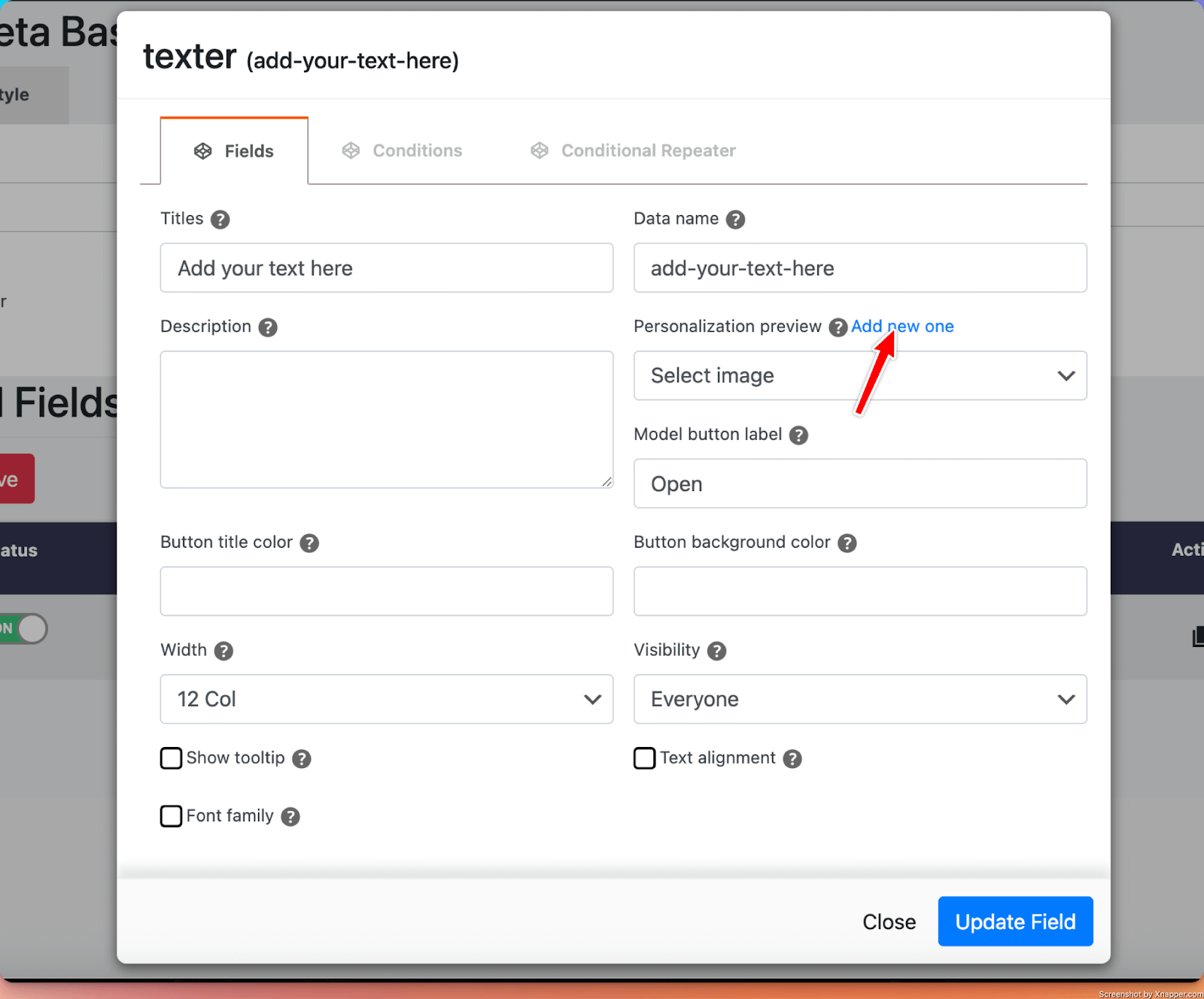Viewport: 1204px width, 999px height.
Task: Enable the Show tooltip checkbox
Action: coord(172,758)
